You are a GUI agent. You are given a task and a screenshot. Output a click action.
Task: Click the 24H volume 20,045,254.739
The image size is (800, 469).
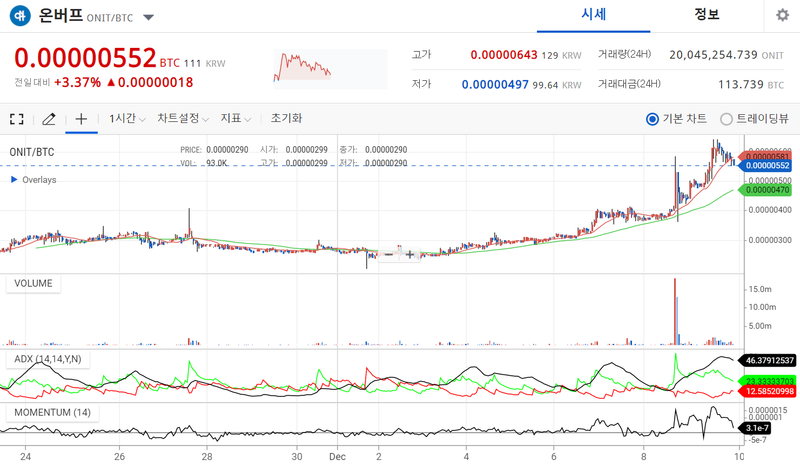coord(713,55)
